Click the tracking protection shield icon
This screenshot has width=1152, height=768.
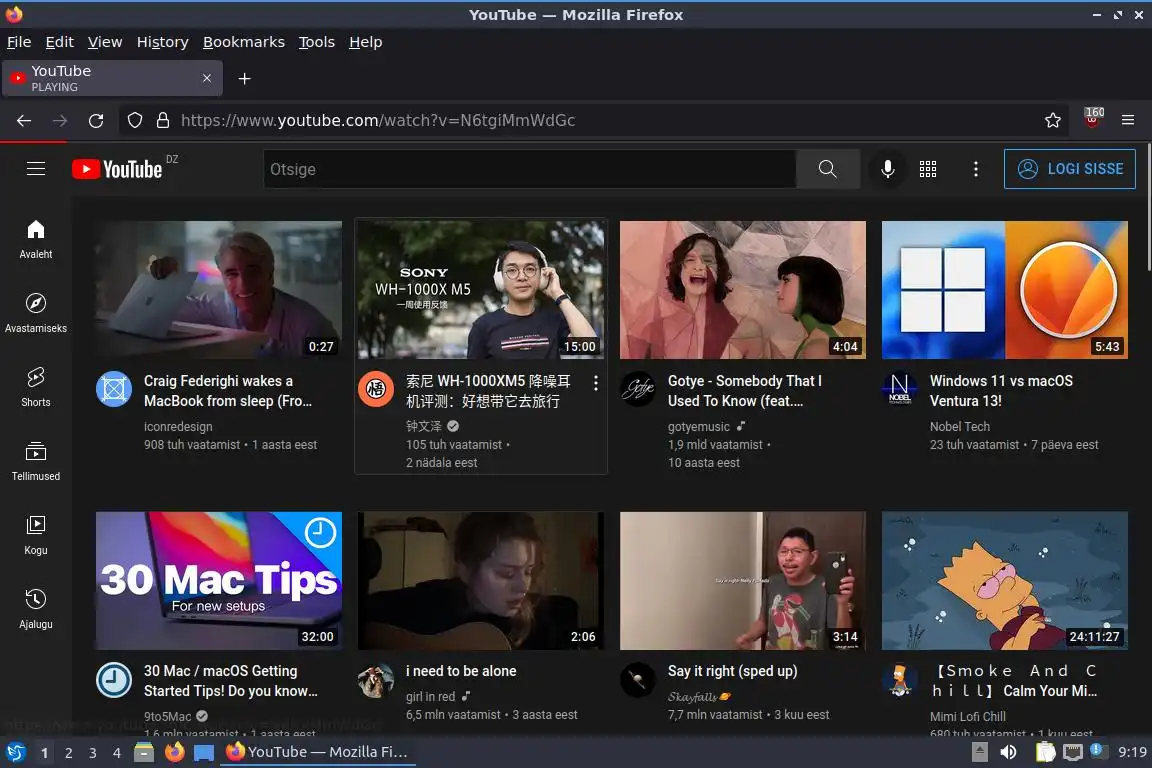tap(134, 121)
